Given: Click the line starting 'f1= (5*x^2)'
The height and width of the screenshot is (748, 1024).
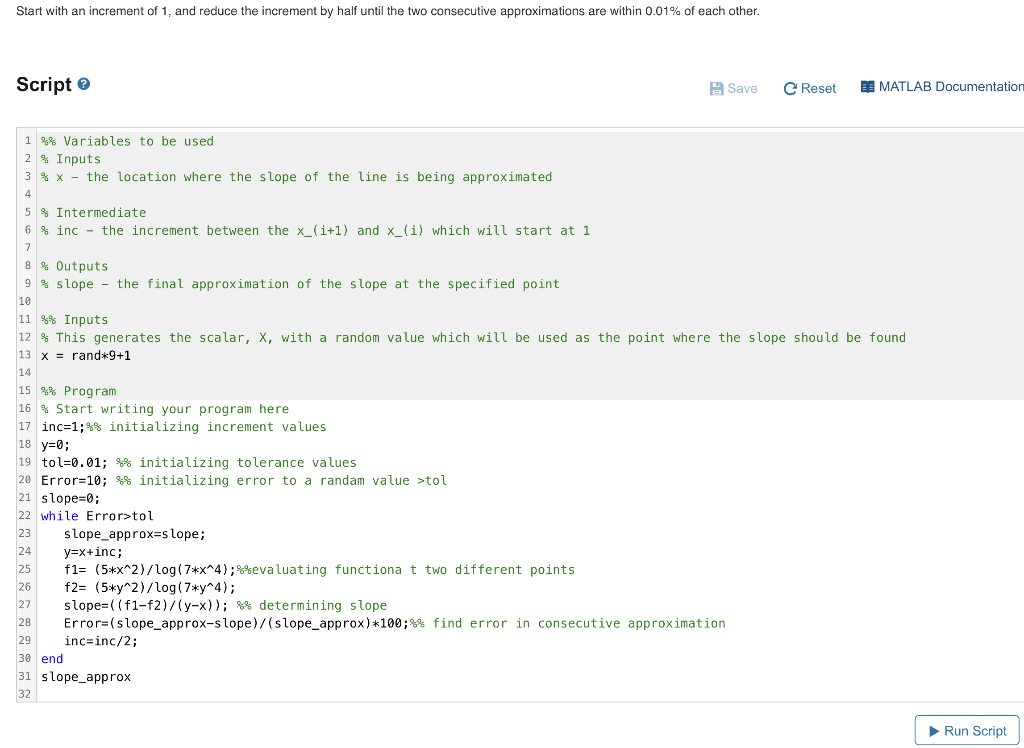Looking at the screenshot, I should 319,570.
